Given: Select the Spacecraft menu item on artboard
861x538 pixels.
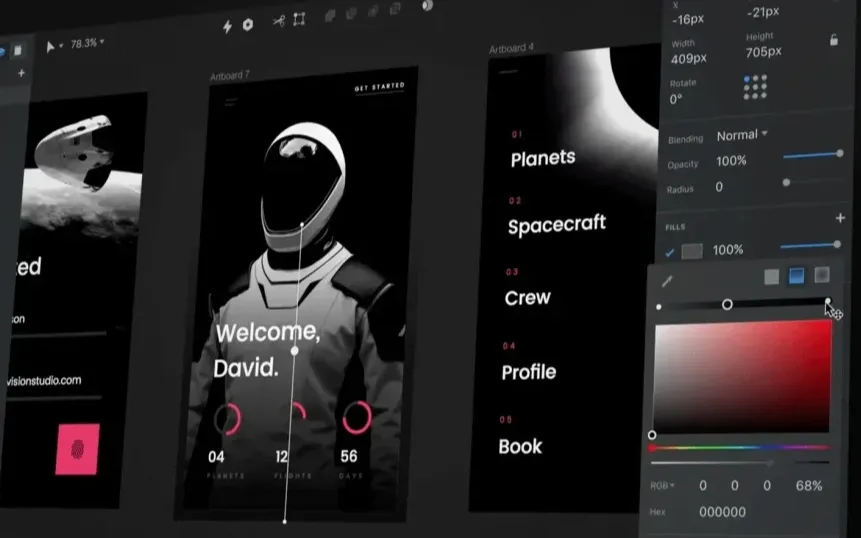Looking at the screenshot, I should click(556, 225).
